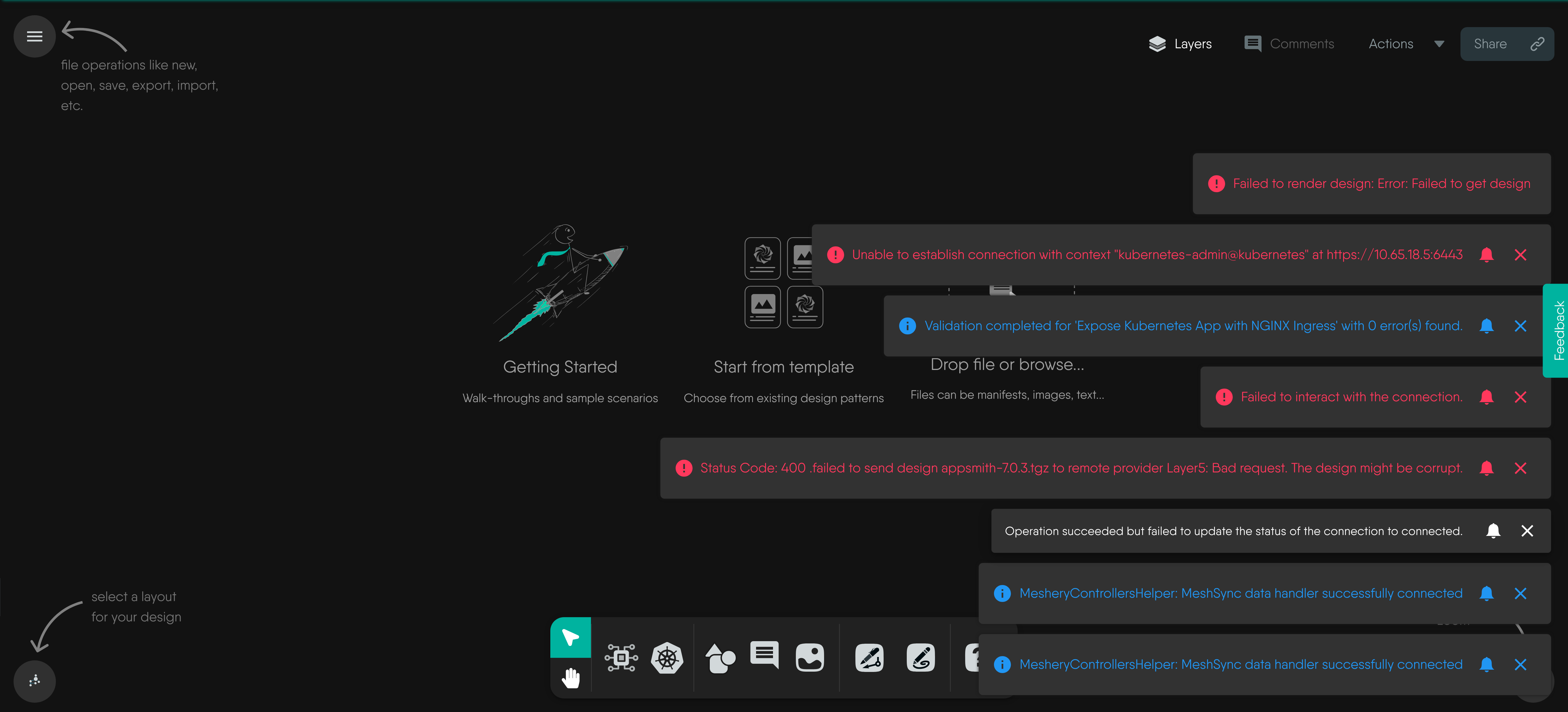Viewport: 1568px width, 712px height.
Task: Expand the Actions dropdown arrow
Action: 1439,44
